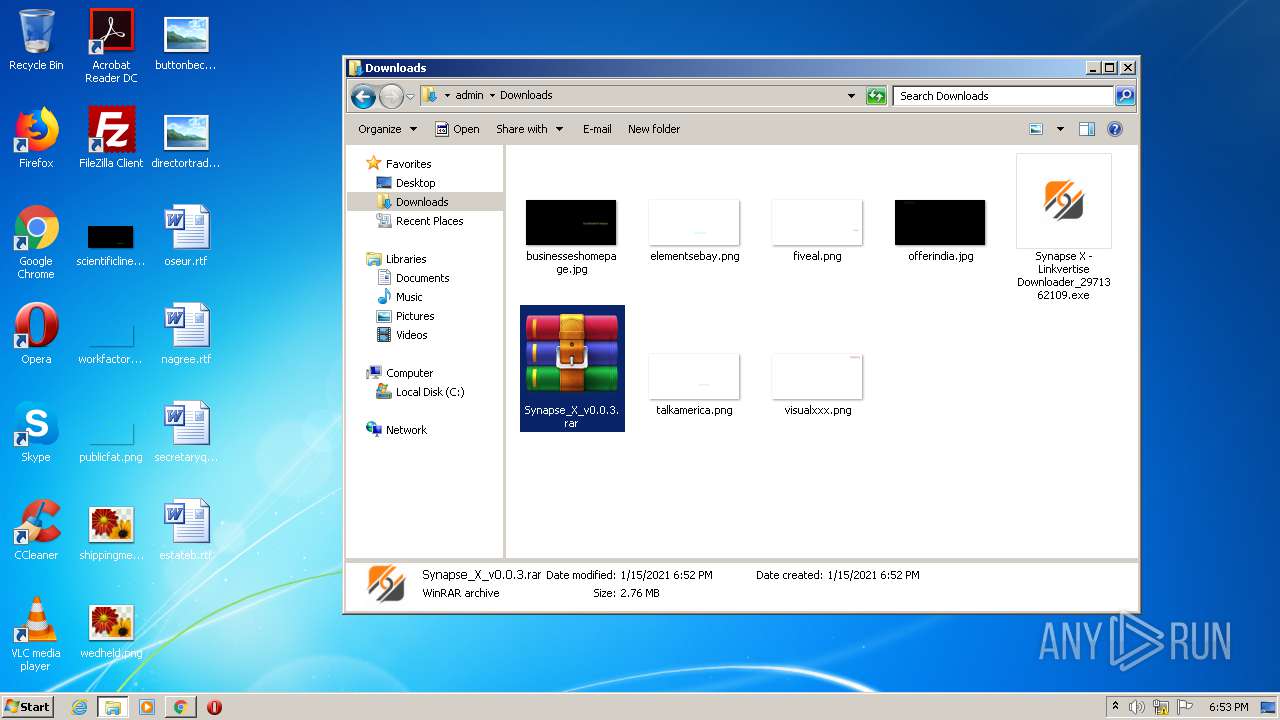1280x720 pixels.
Task: Expand the views options dropdown arrow
Action: [x=1060, y=129]
